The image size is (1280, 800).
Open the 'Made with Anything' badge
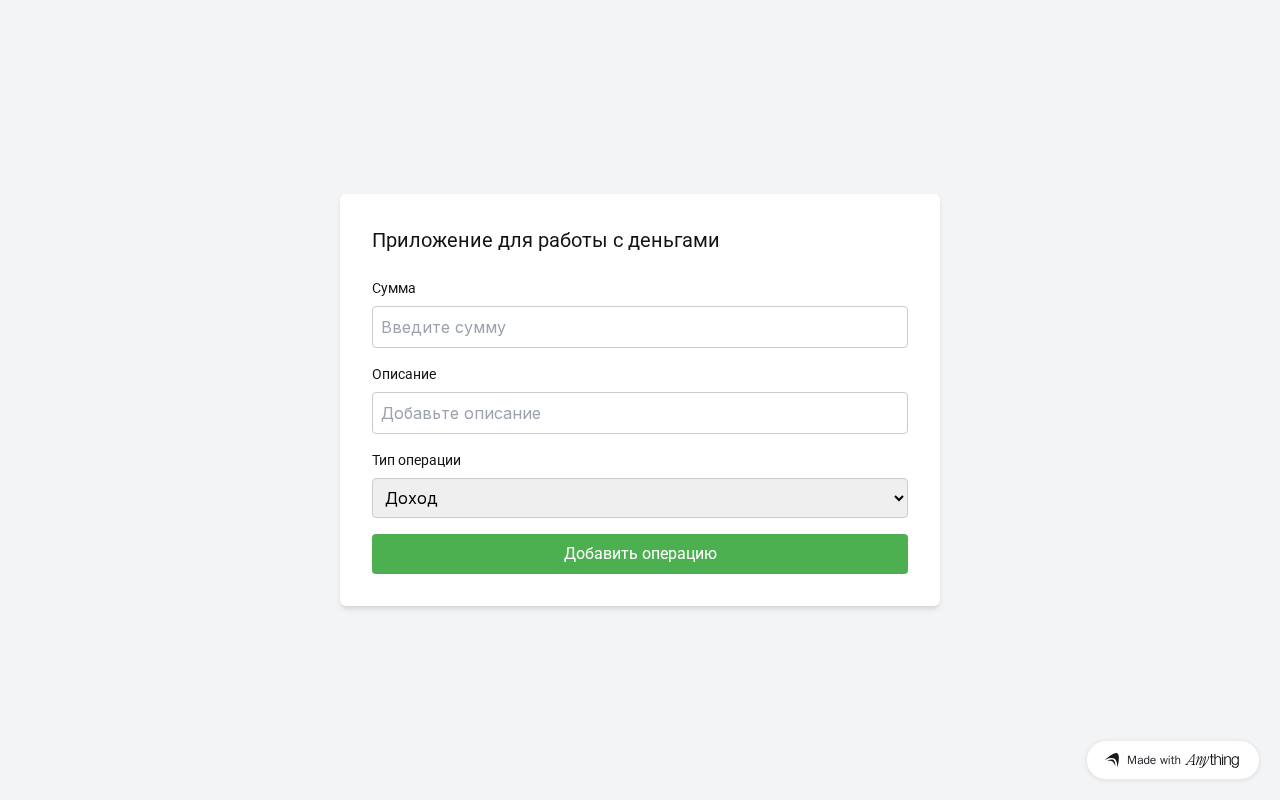(x=1172, y=760)
